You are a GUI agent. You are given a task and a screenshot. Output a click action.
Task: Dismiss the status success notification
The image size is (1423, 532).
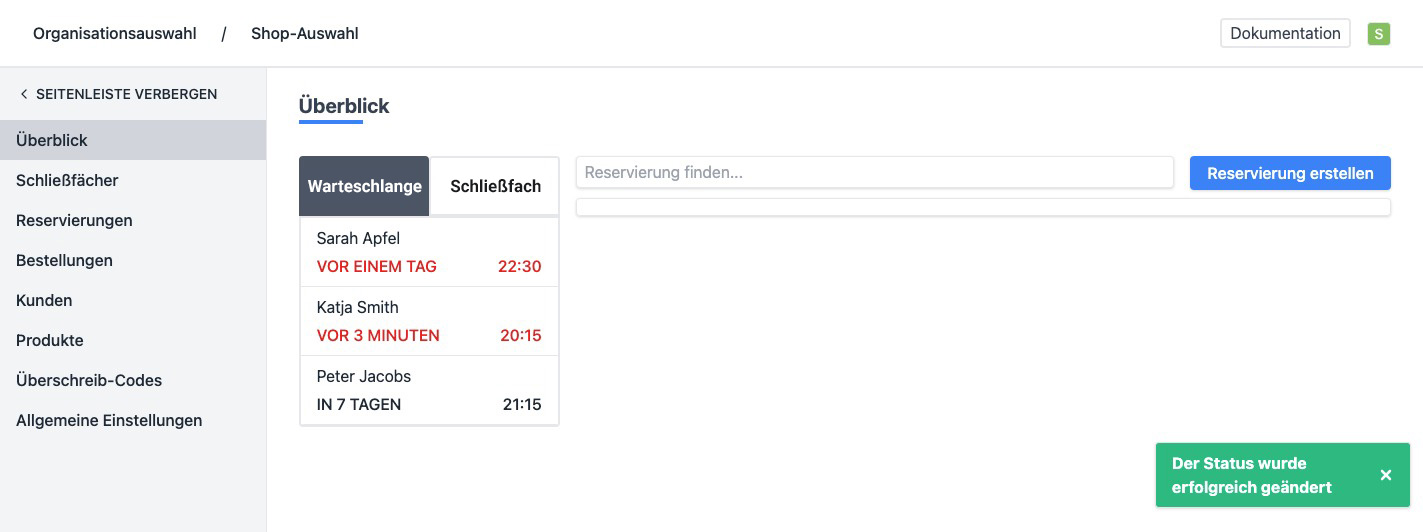pos(1385,475)
